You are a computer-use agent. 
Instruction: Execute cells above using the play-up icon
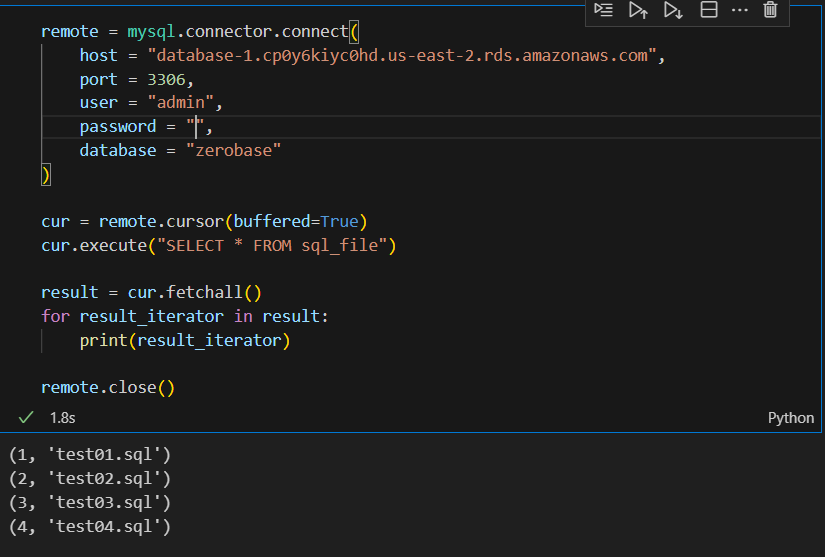click(638, 10)
